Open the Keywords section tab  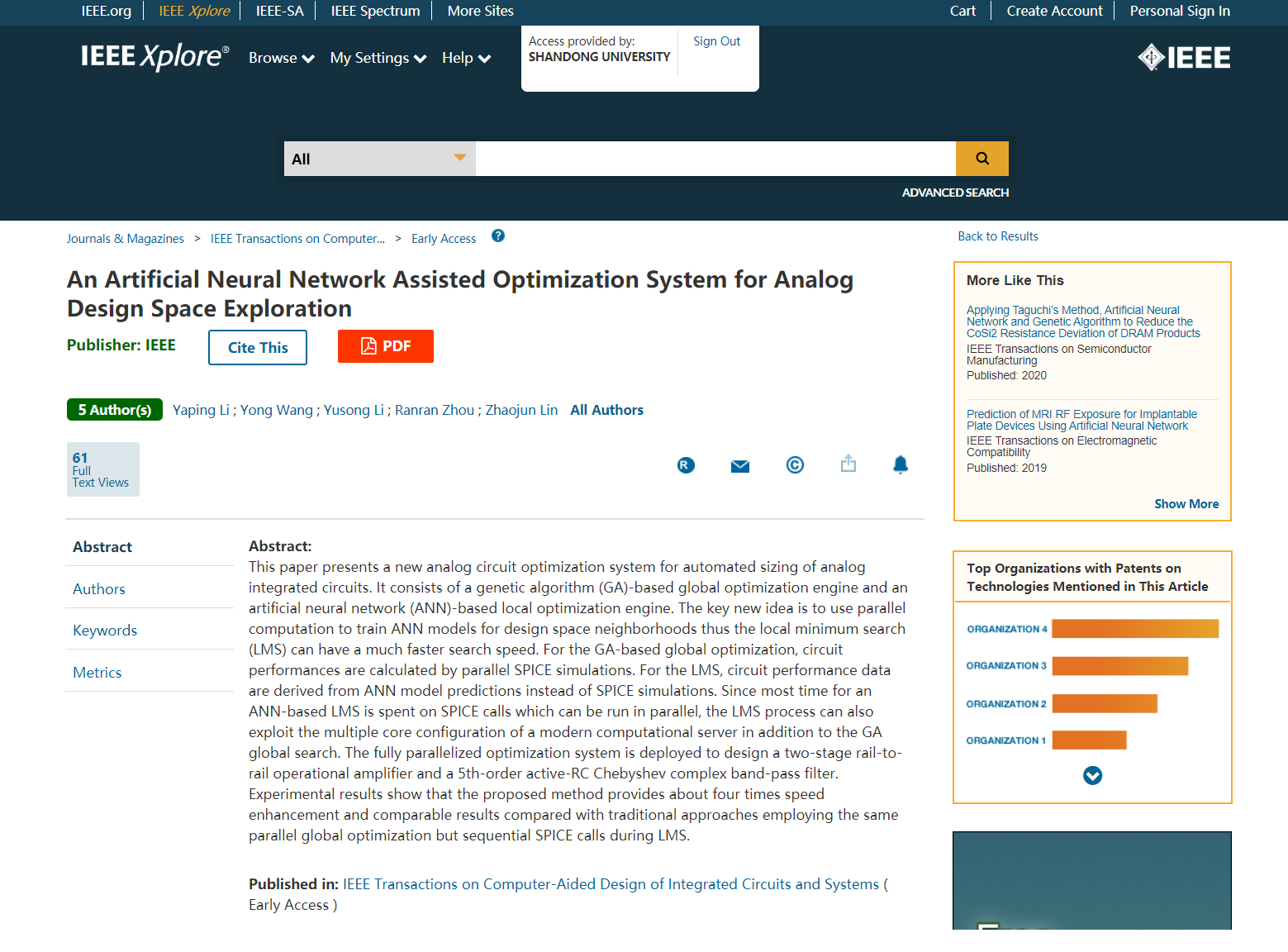(105, 631)
